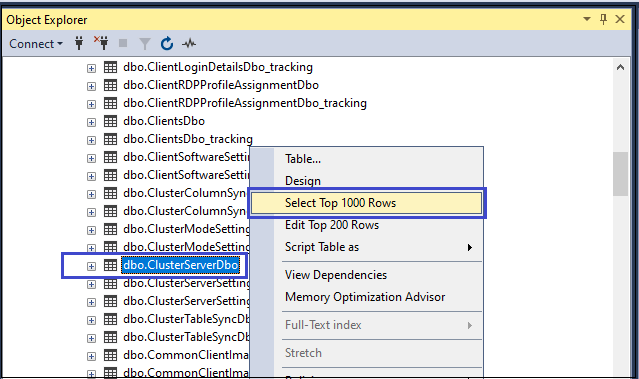This screenshot has height=379, width=639.
Task: Select dbo.ClientRDPProfileAssignmentDbo table
Action: (221, 85)
